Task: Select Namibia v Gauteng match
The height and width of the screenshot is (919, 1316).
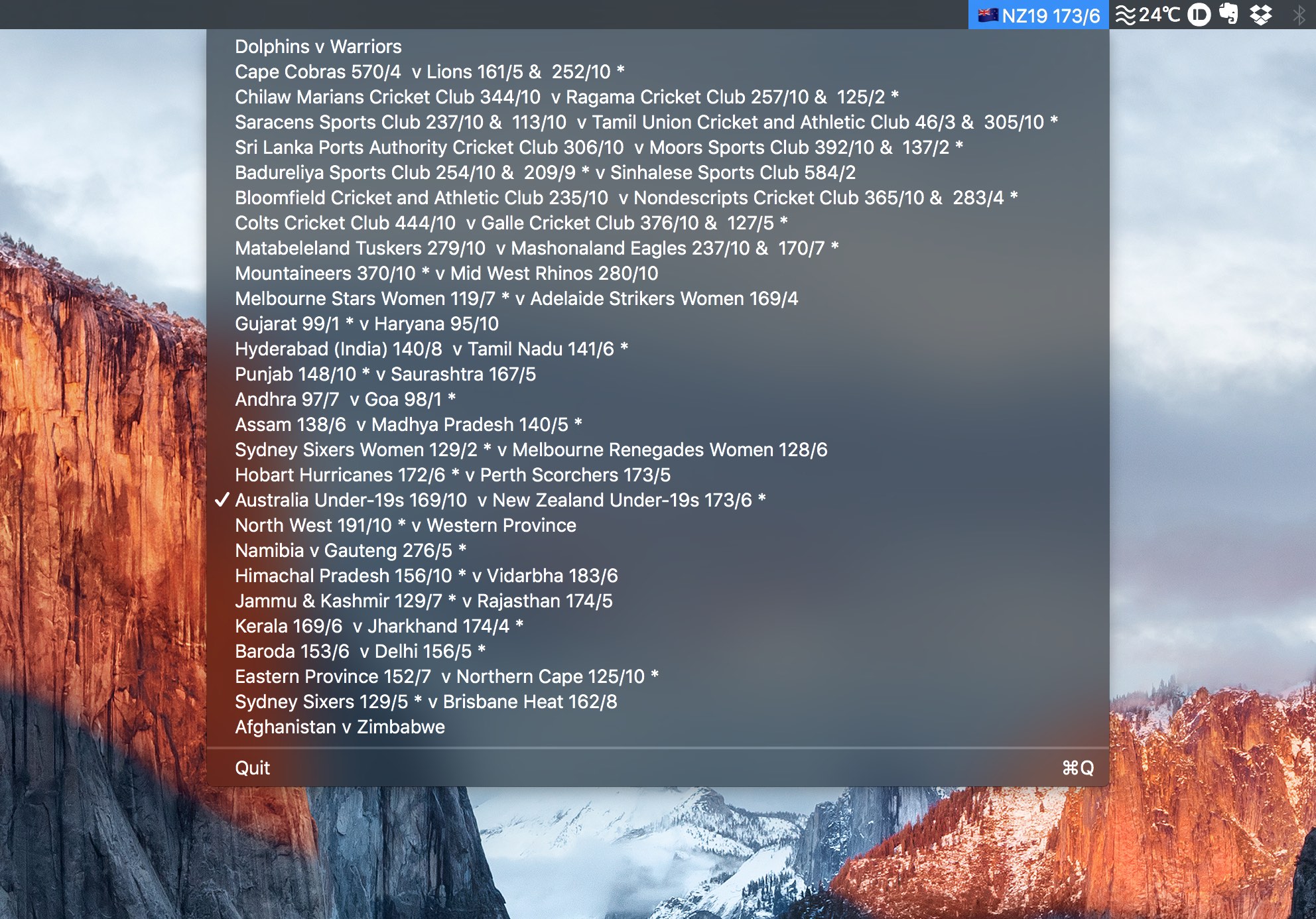Action: (350, 550)
